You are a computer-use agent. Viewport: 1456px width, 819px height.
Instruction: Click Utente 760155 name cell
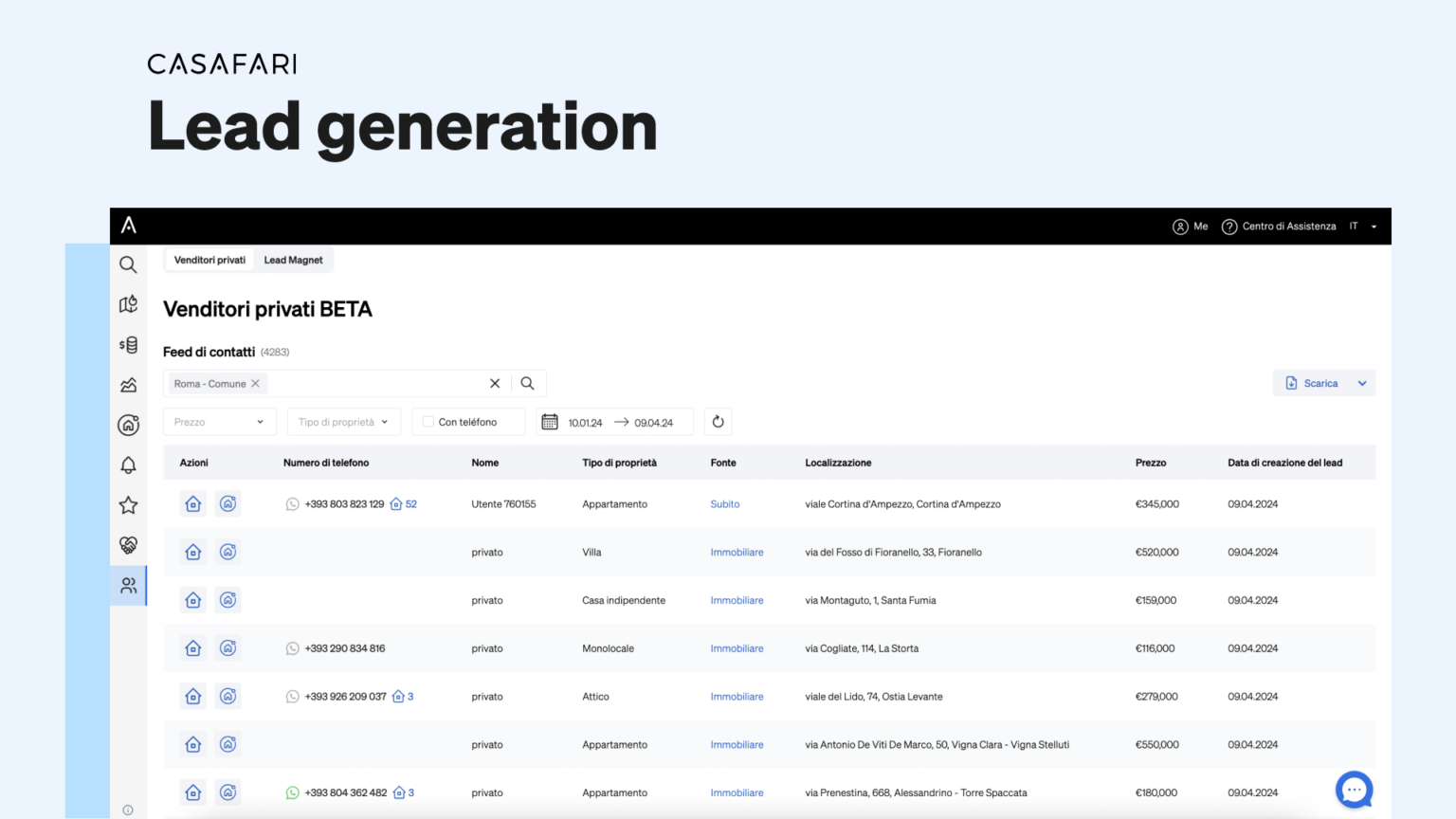coord(503,504)
